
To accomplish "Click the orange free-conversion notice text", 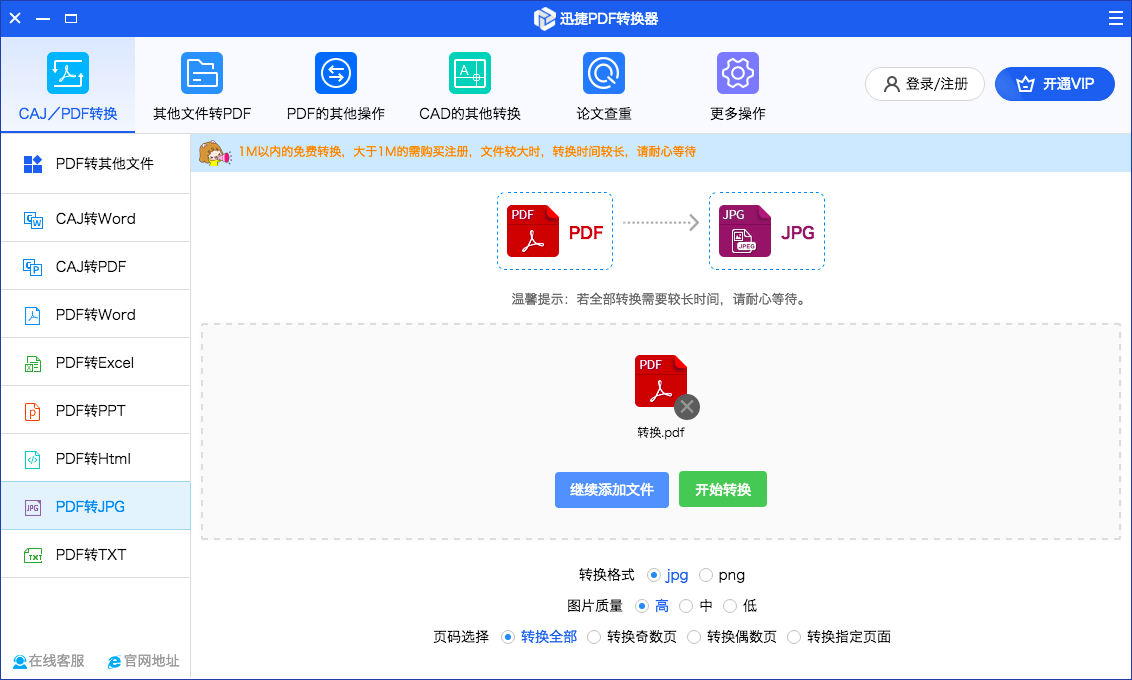I will (x=467, y=152).
